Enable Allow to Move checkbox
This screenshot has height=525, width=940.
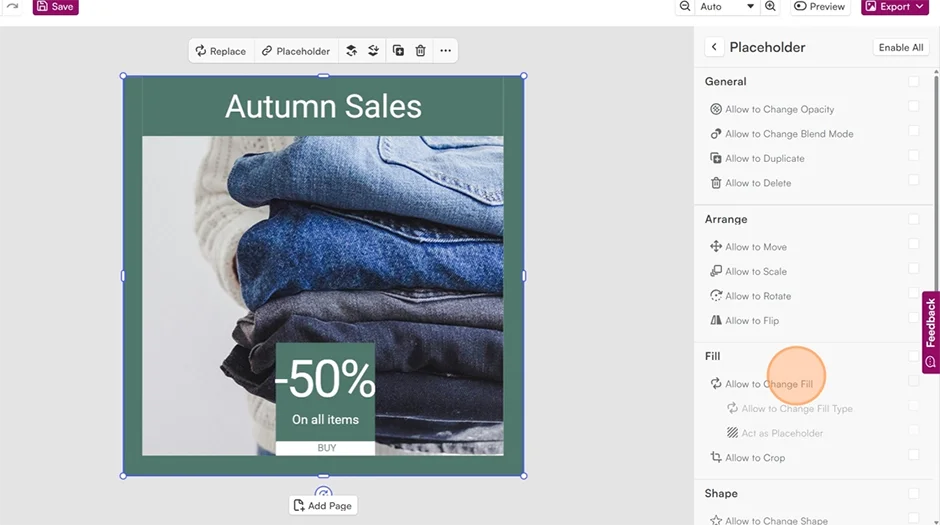click(914, 244)
